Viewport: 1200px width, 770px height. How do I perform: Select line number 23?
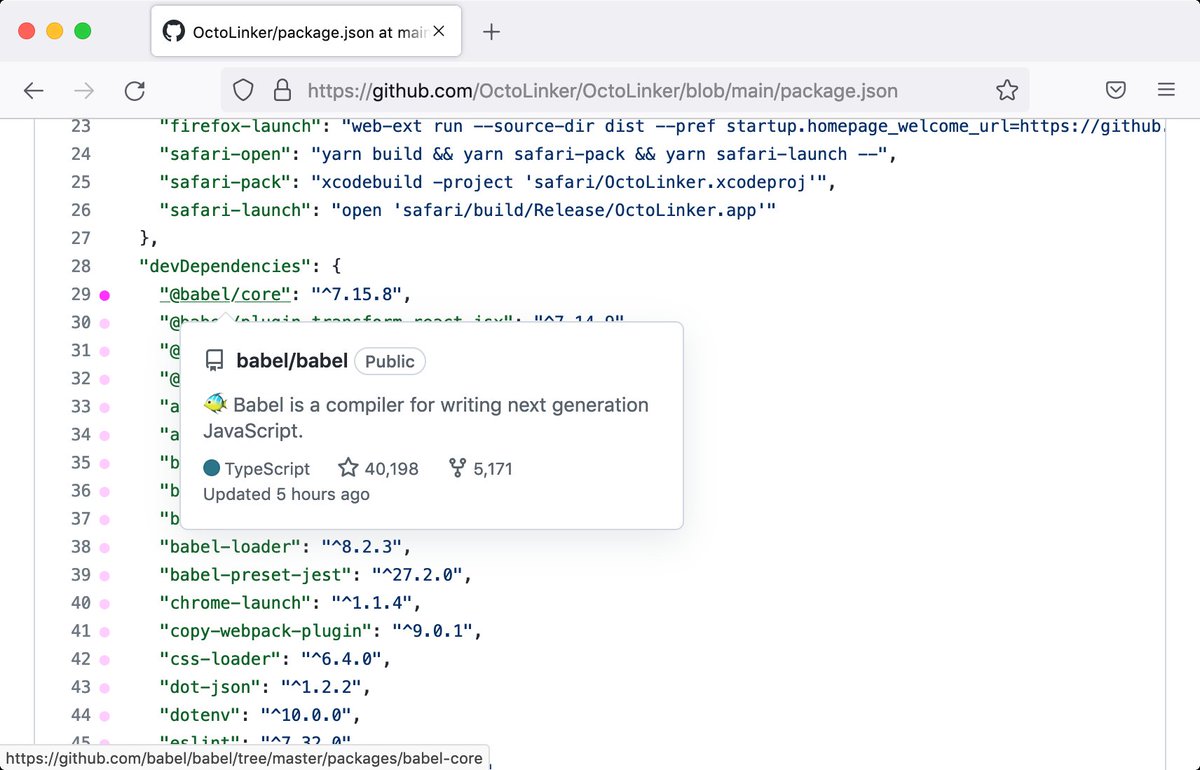(x=81, y=126)
